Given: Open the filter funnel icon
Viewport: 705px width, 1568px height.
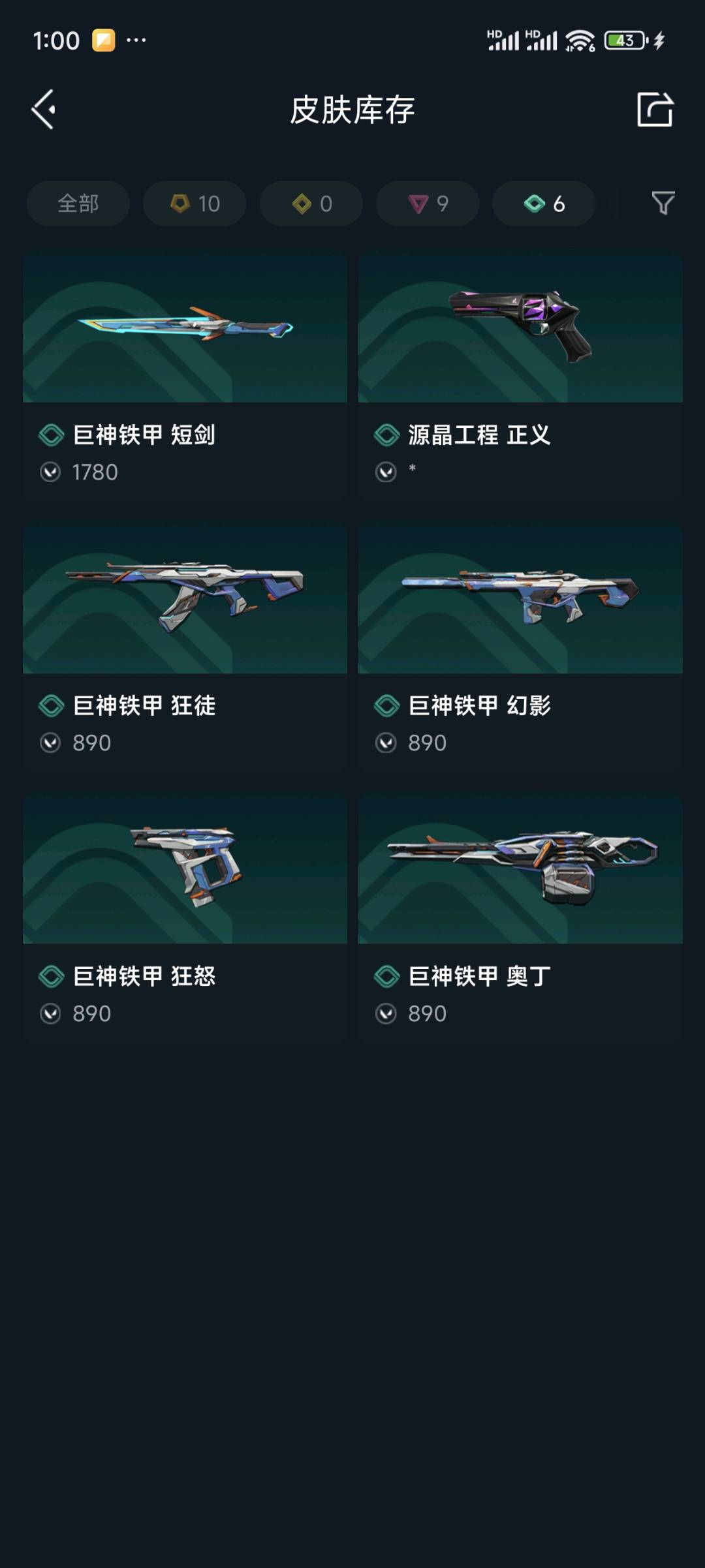Looking at the screenshot, I should (x=663, y=203).
